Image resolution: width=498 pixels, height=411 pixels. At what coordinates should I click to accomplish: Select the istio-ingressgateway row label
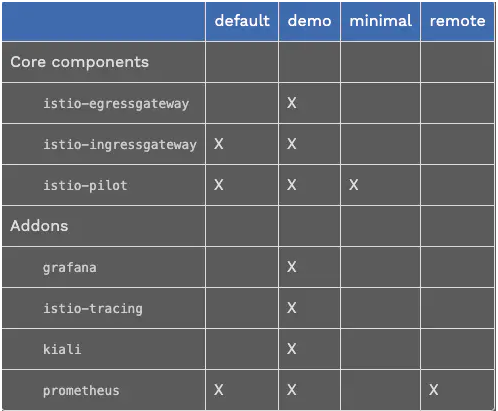pyautogui.click(x=120, y=145)
